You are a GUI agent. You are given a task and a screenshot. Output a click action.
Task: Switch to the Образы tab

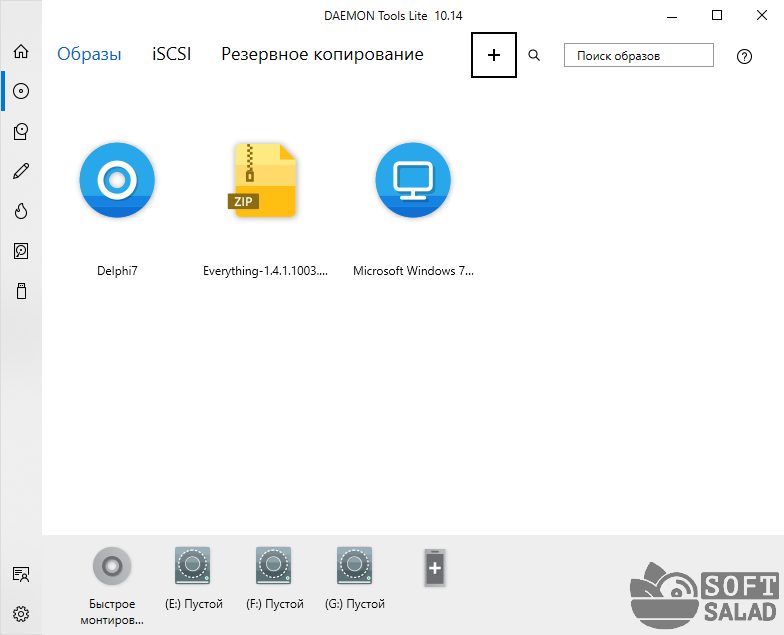[89, 54]
